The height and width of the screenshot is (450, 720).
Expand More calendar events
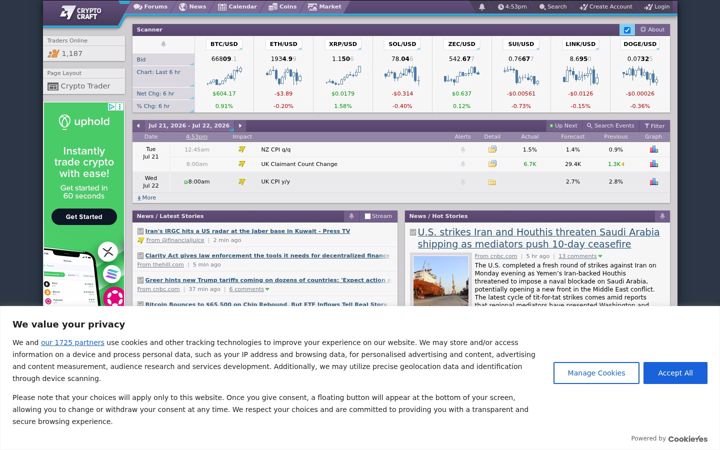pos(147,198)
